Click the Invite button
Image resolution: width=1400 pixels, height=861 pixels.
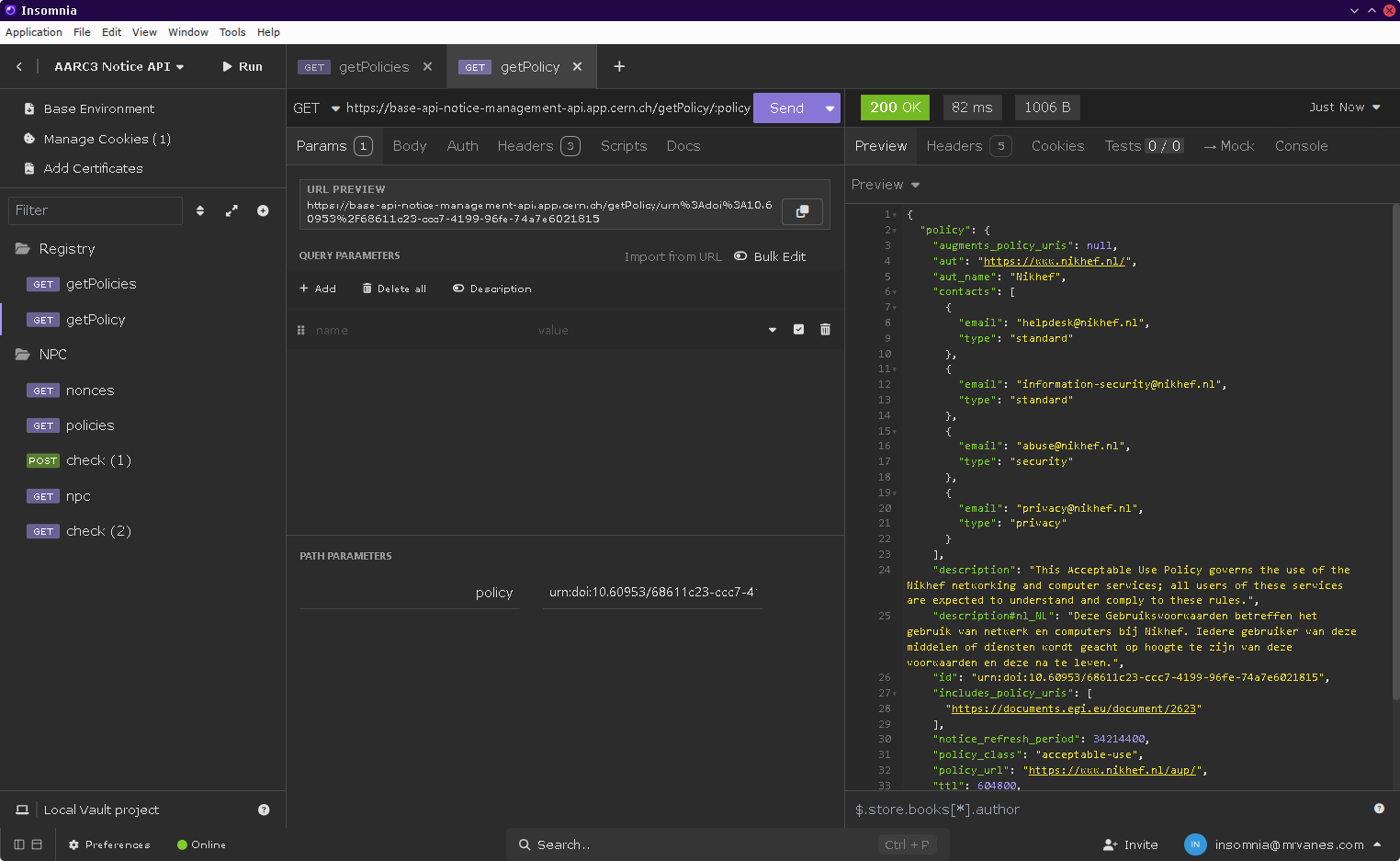[1131, 844]
